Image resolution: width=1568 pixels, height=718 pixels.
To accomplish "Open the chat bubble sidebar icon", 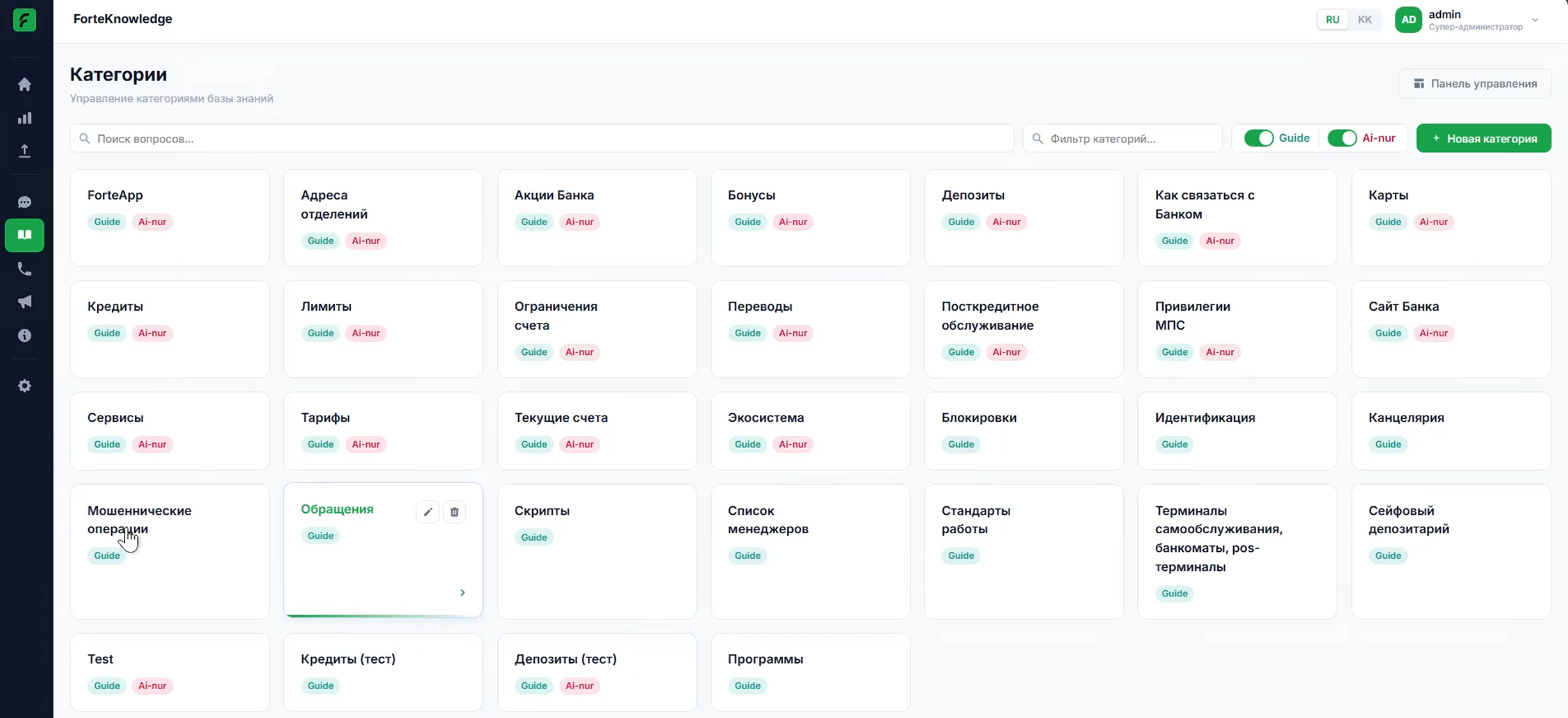I will click(24, 202).
